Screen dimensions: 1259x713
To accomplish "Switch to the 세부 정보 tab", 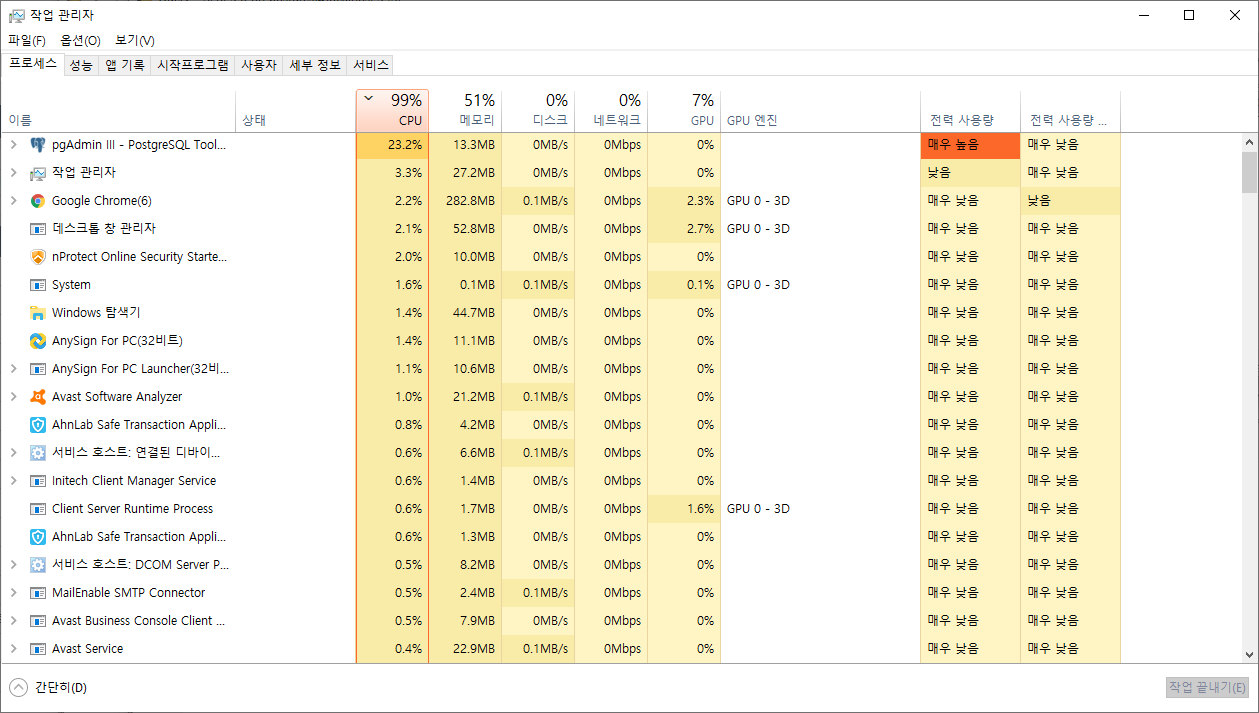I will [x=315, y=65].
